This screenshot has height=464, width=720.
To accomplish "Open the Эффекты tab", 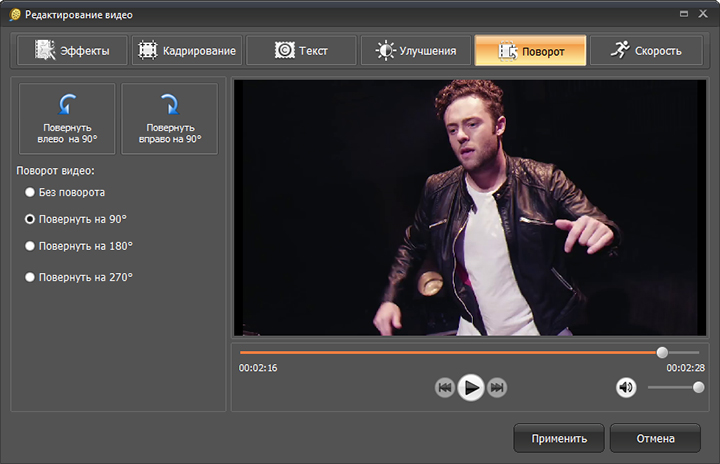I will (72, 50).
